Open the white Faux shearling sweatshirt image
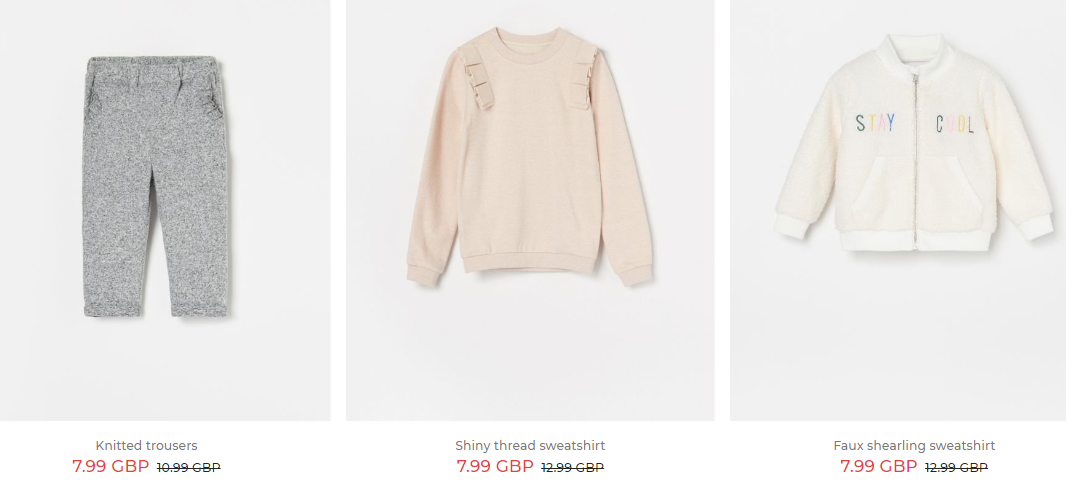This screenshot has width=1066, height=497. pos(898,210)
